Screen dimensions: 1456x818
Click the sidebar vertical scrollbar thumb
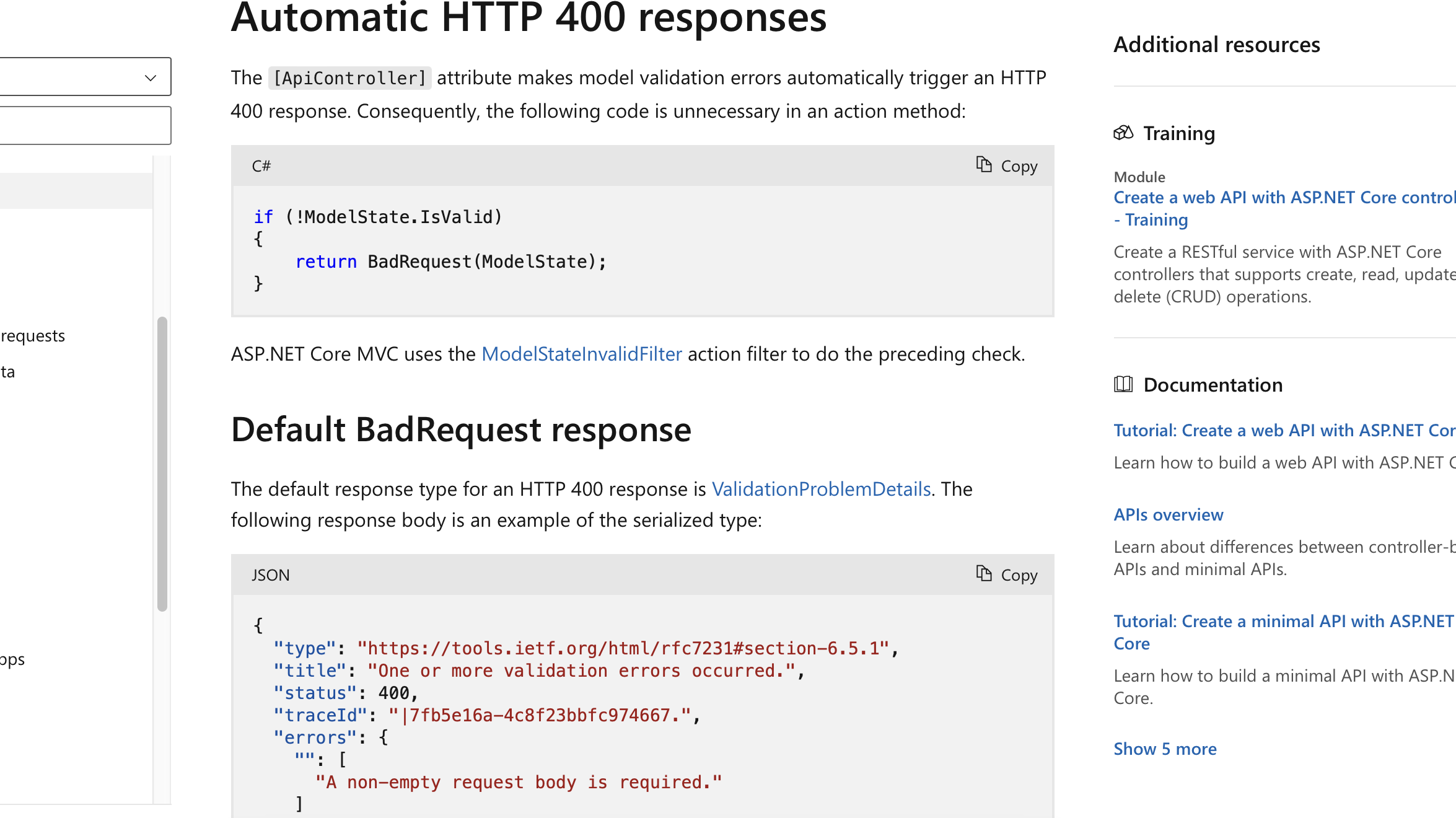click(162, 464)
